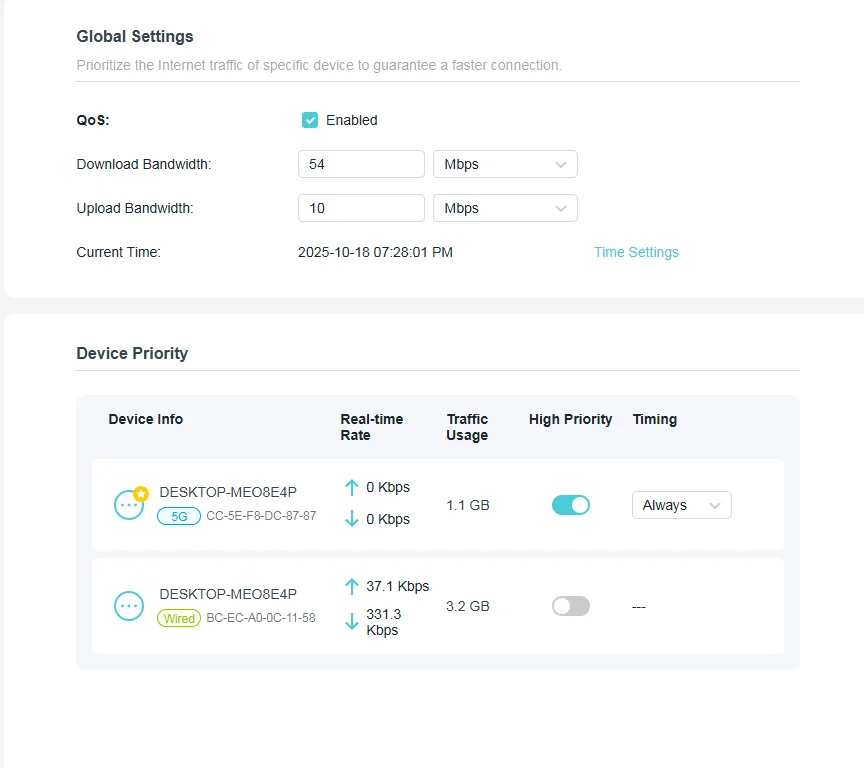Expand the Always timing dropdown
This screenshot has width=864, height=768.
pyautogui.click(x=681, y=505)
